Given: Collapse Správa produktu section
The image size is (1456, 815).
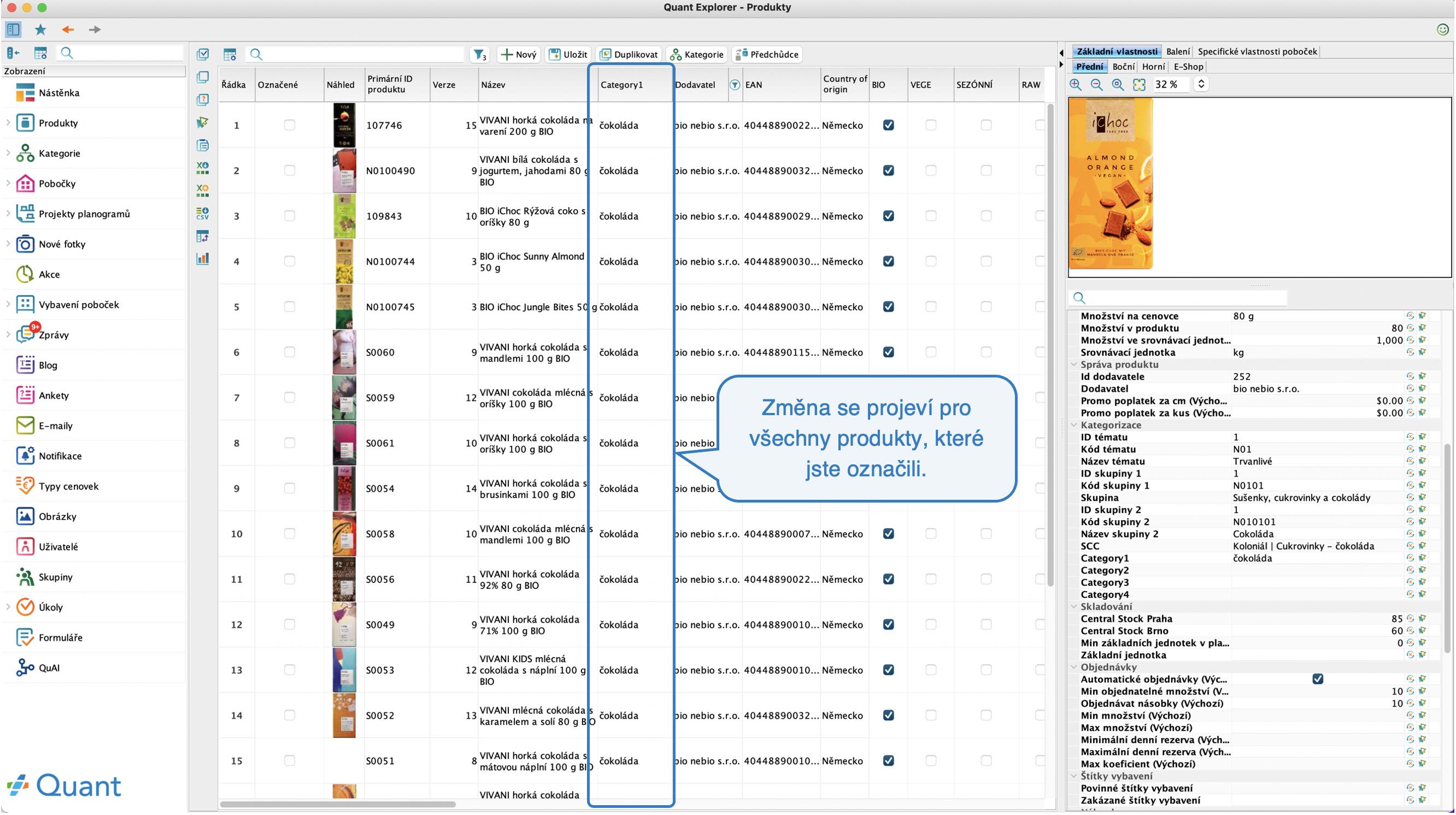Looking at the screenshot, I should (1073, 365).
